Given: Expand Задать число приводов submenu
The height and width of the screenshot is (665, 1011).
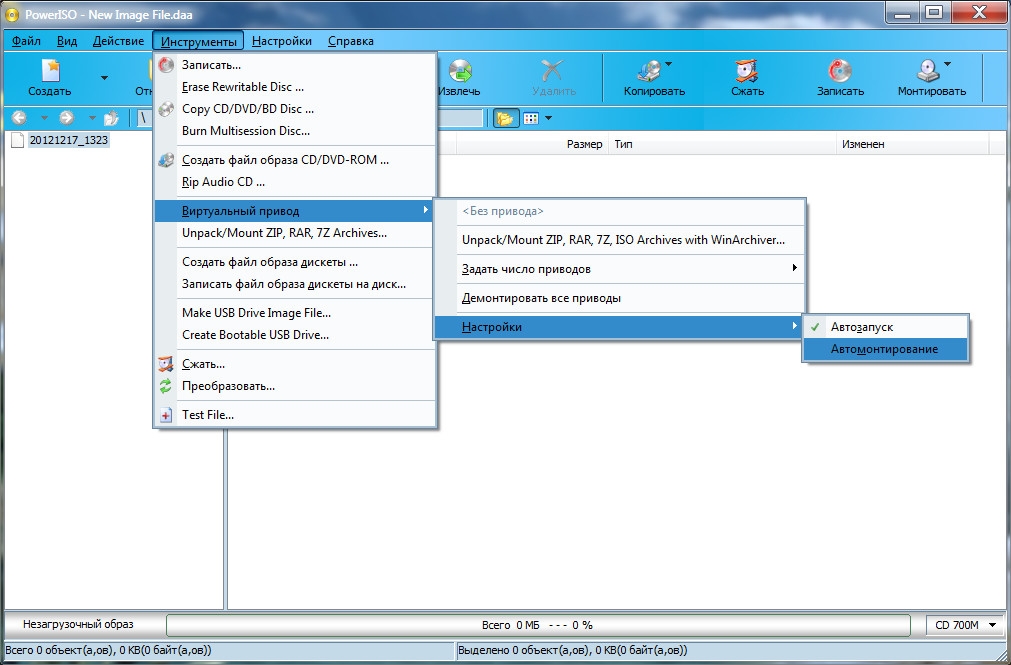Looking at the screenshot, I should 620,269.
